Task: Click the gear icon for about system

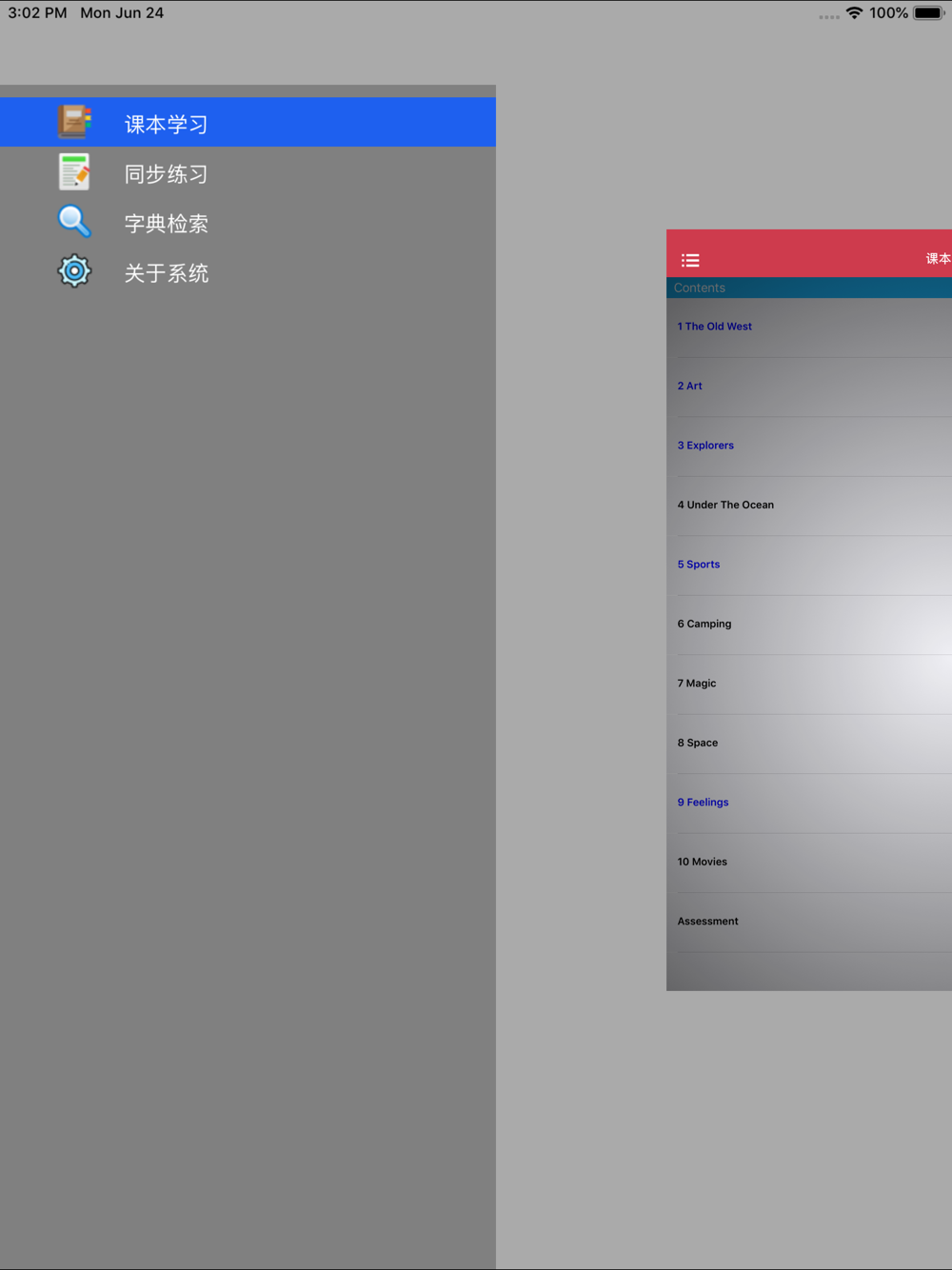Action: pyautogui.click(x=74, y=271)
